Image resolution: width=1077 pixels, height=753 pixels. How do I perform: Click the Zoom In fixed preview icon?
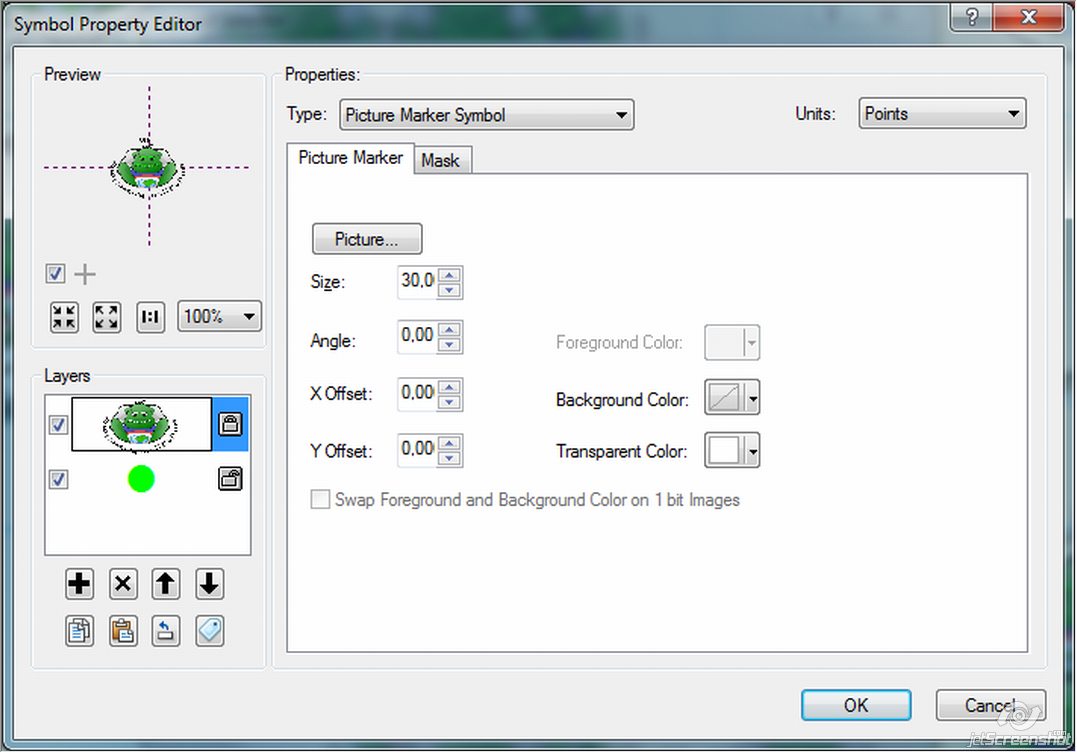[65, 317]
